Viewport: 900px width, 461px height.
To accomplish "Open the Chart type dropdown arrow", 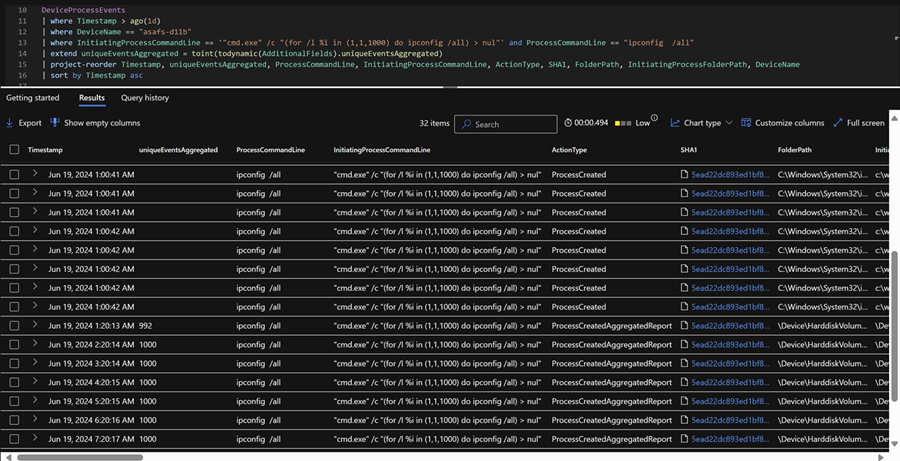I will click(x=729, y=123).
